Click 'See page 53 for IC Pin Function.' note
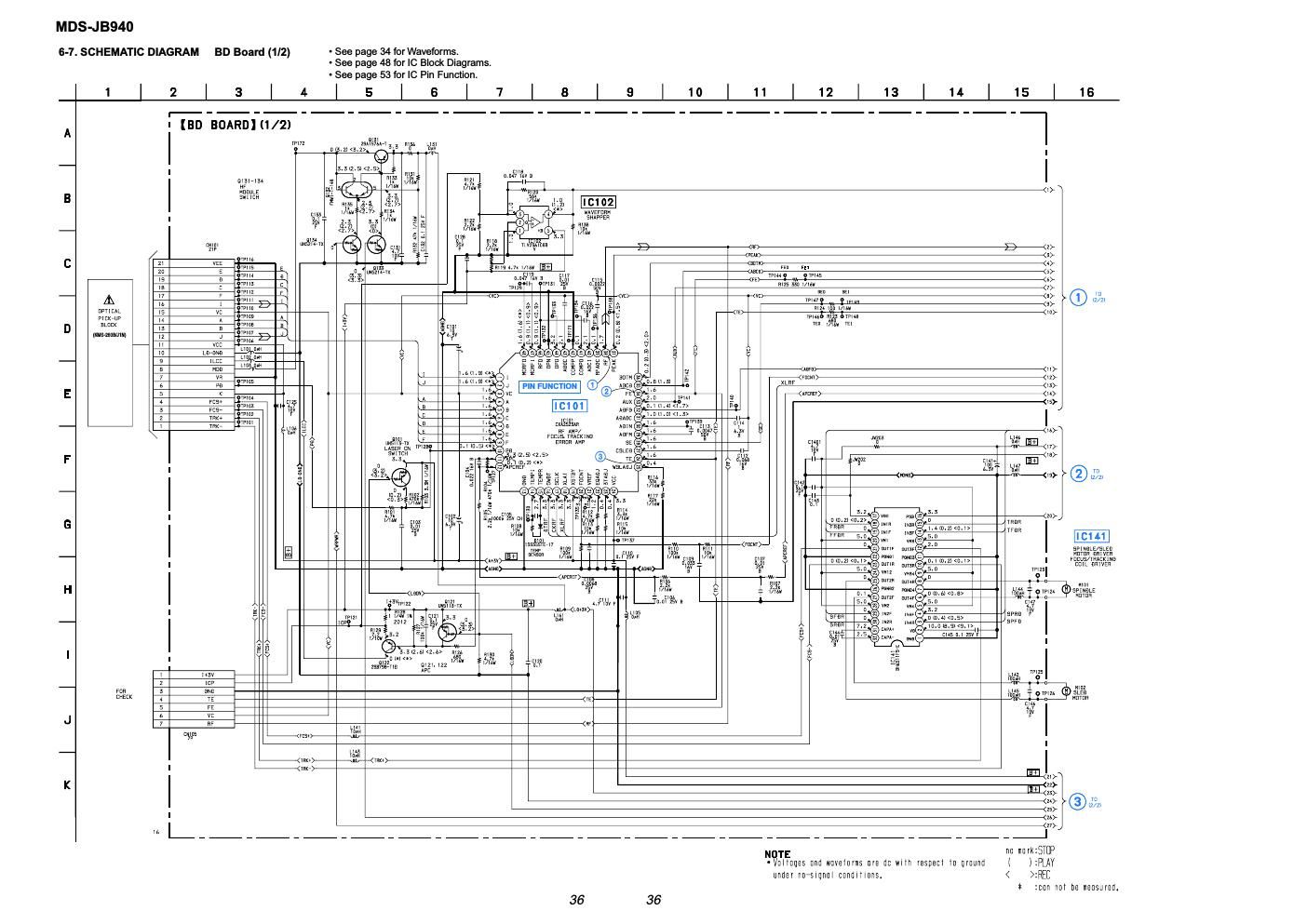 403,74
